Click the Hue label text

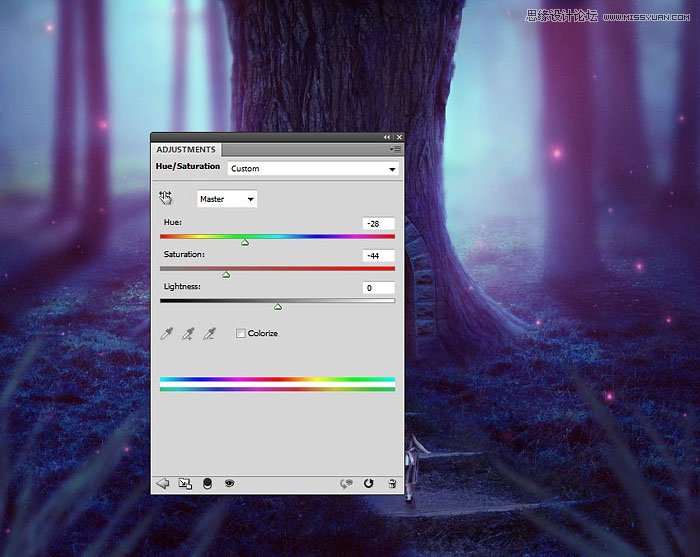point(173,222)
